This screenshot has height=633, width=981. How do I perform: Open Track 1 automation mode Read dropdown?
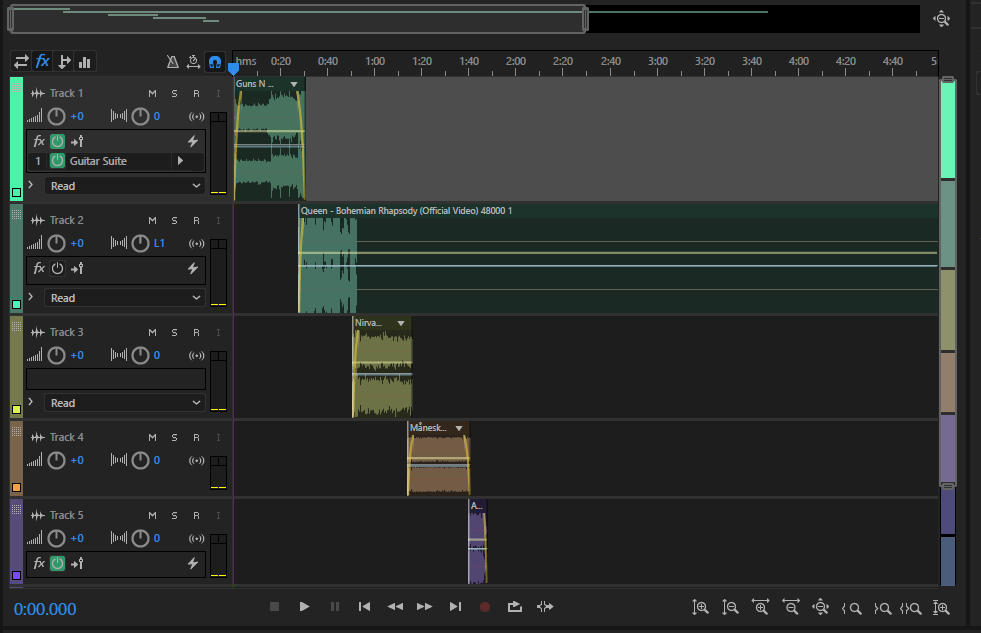(125, 186)
